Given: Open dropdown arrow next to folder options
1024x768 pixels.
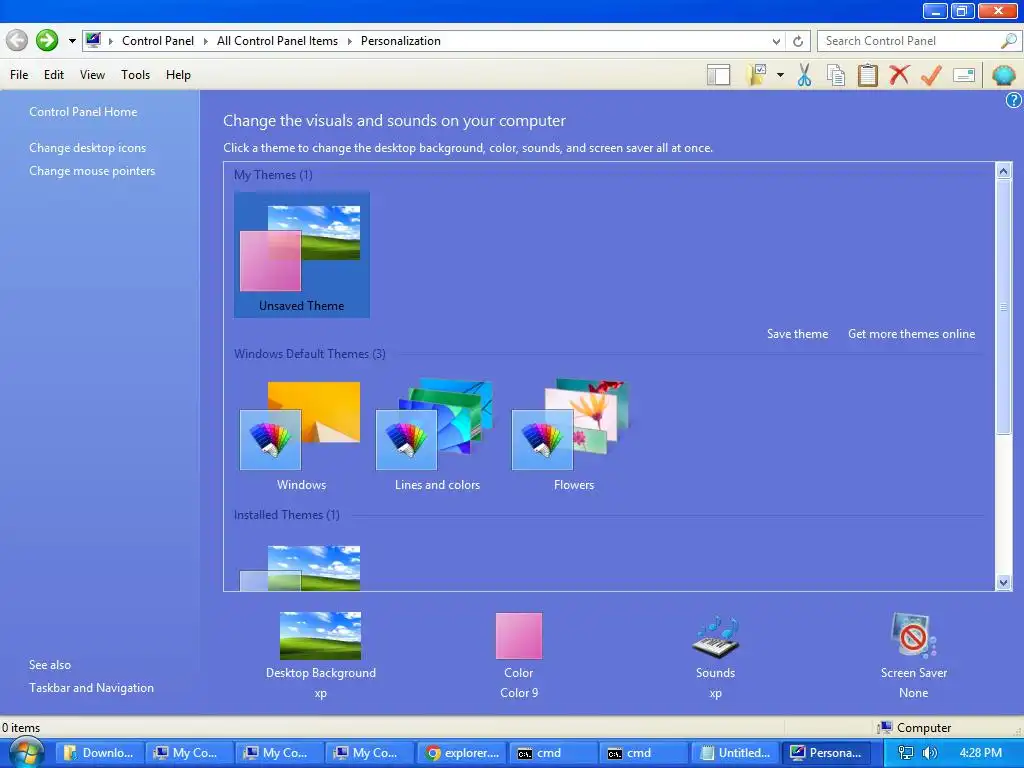Looking at the screenshot, I should (x=780, y=75).
